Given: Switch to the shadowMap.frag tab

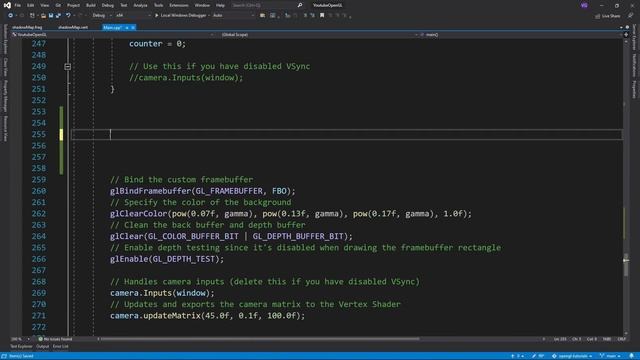Looking at the screenshot, I should [27, 27].
